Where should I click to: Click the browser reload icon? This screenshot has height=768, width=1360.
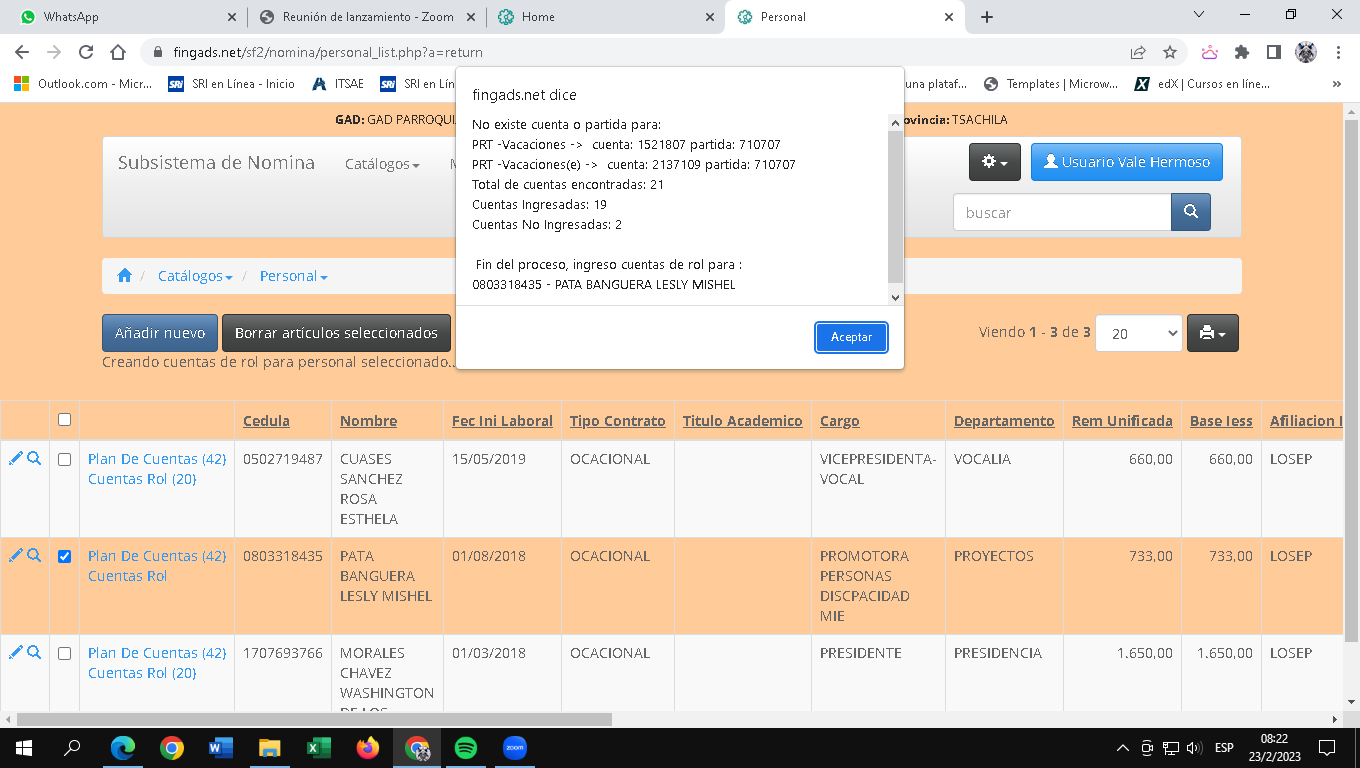86,52
